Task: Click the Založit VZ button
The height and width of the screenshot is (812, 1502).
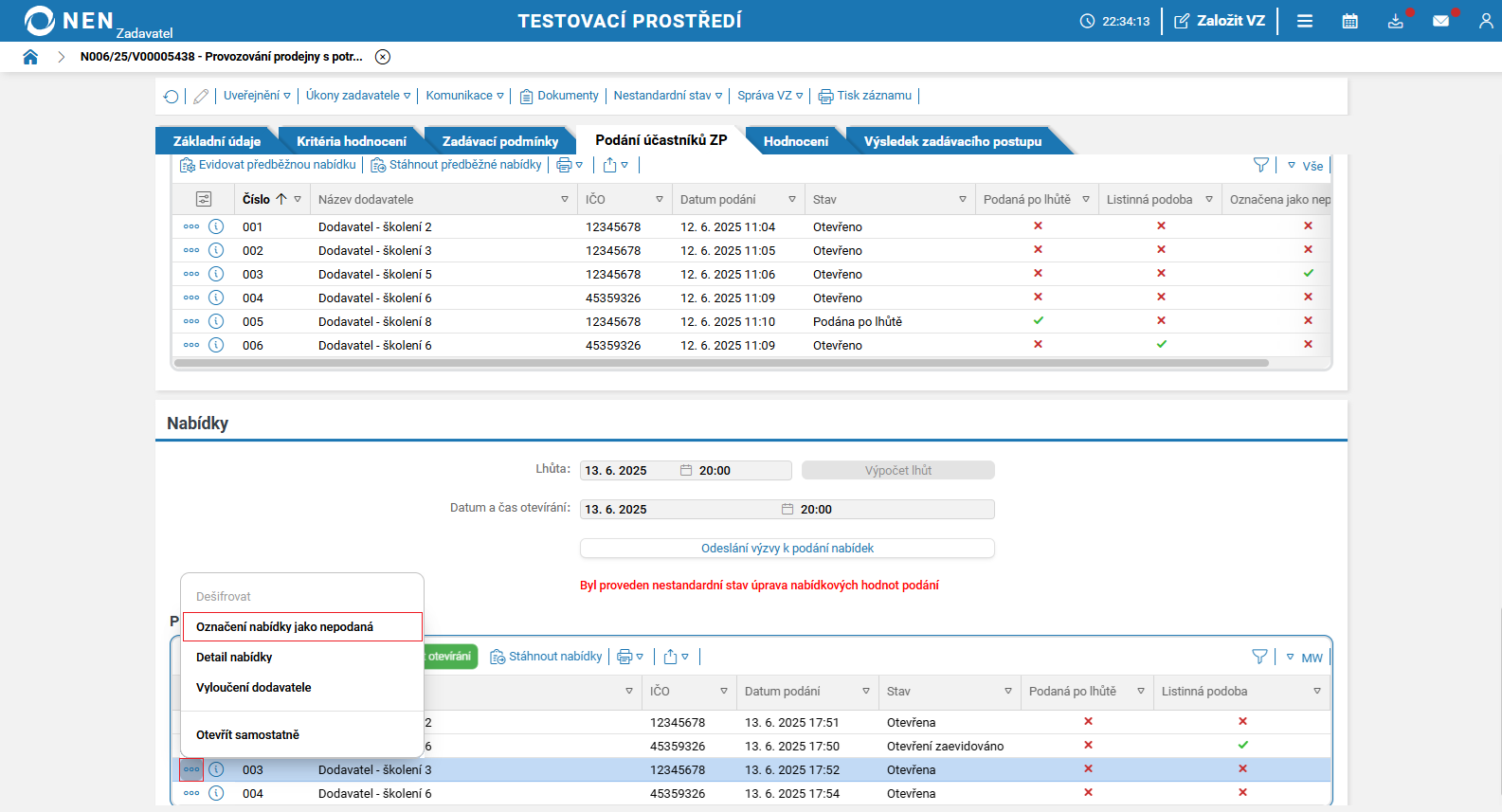Action: [1220, 21]
